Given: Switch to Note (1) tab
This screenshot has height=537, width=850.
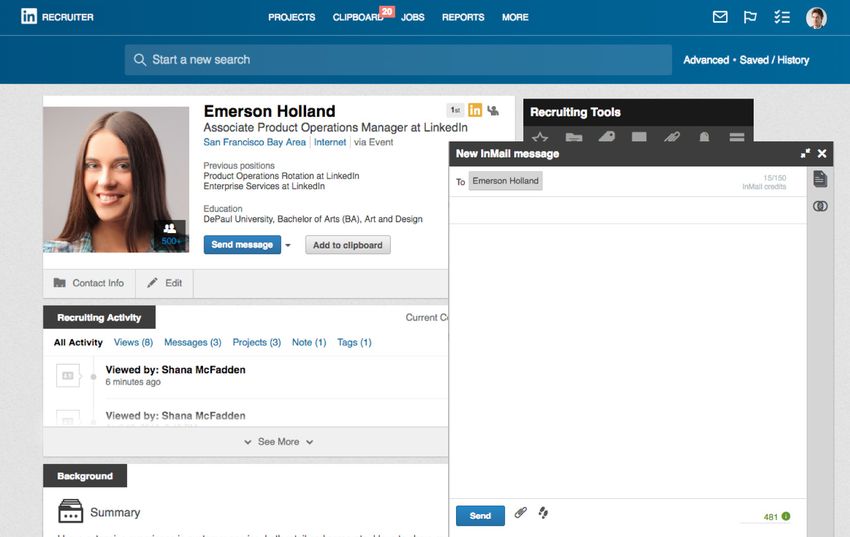Looking at the screenshot, I should (309, 342).
